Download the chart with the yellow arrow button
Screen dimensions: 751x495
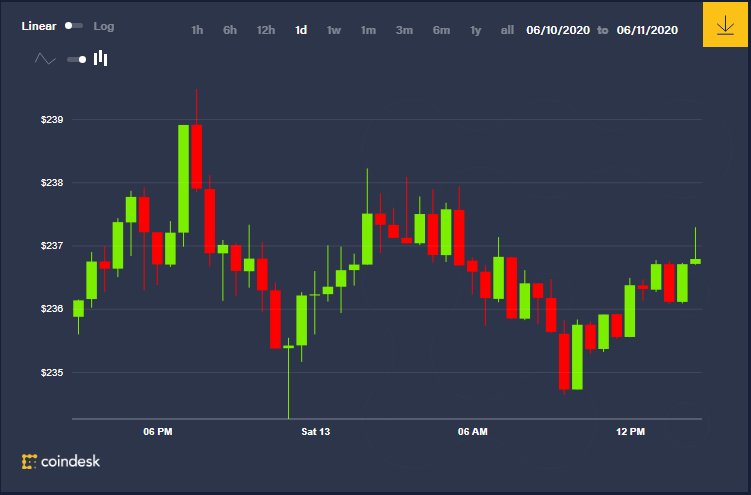point(725,24)
